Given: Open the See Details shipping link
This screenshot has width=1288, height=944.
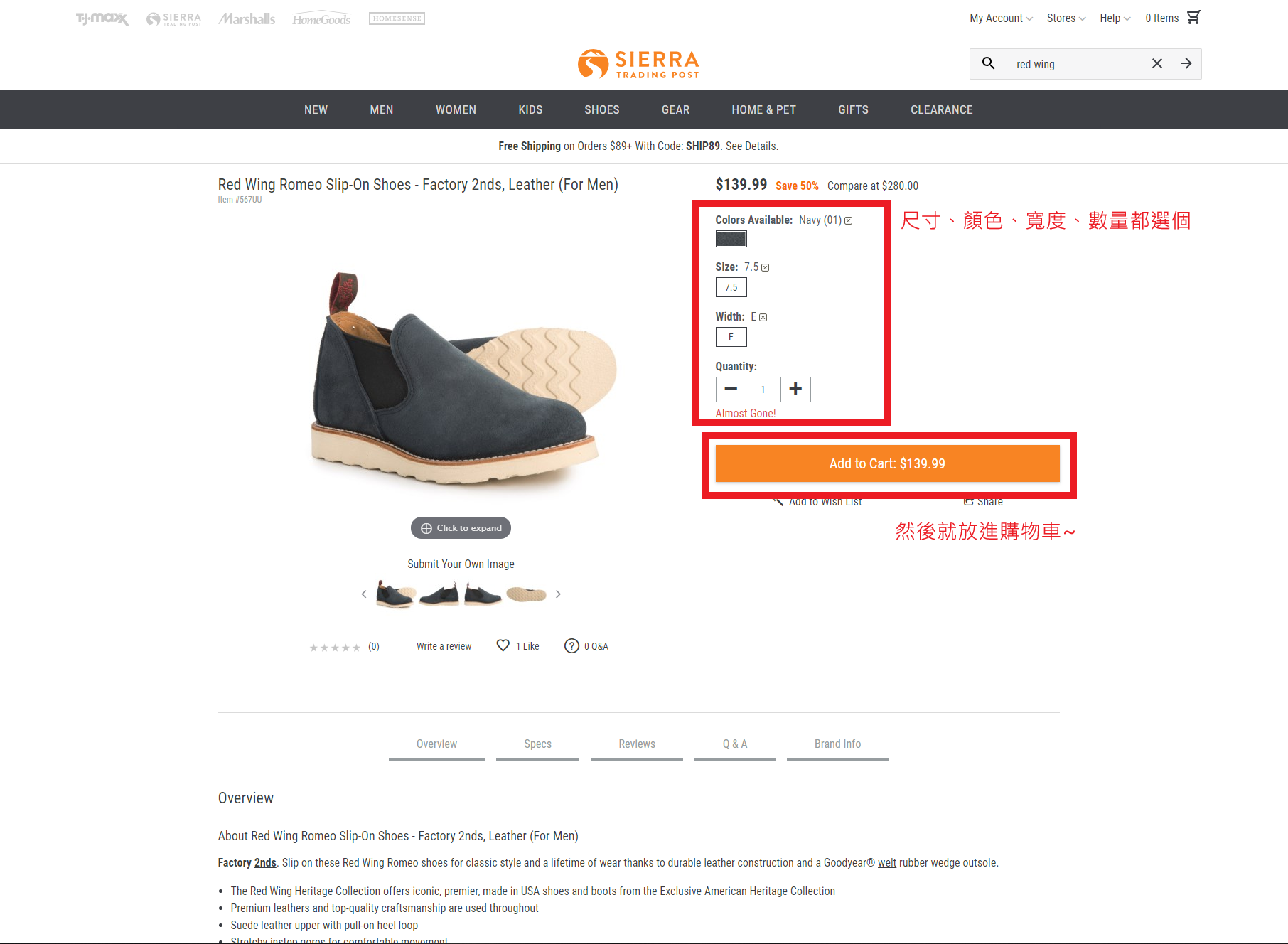Looking at the screenshot, I should [x=751, y=146].
